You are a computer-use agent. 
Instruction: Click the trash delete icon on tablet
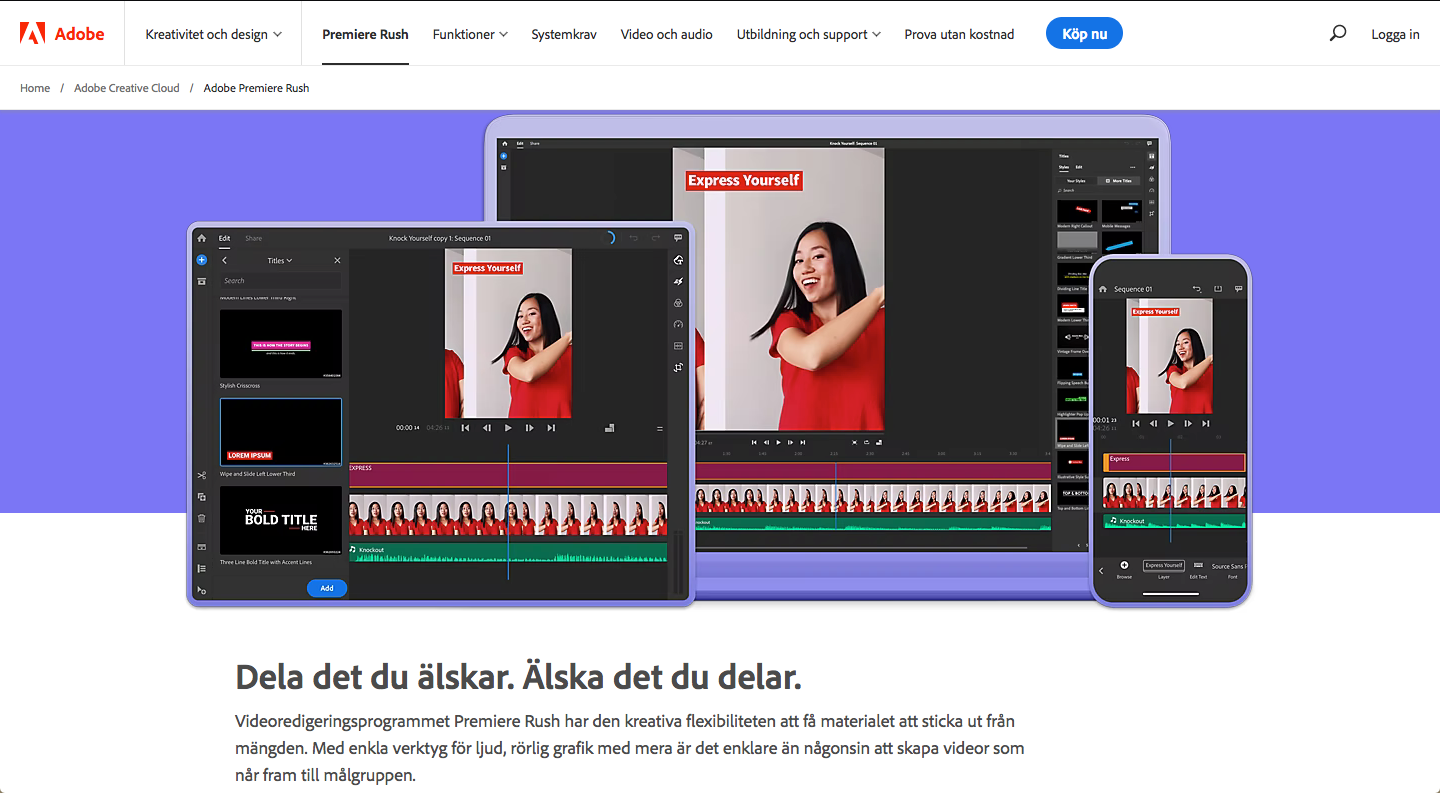click(201, 518)
